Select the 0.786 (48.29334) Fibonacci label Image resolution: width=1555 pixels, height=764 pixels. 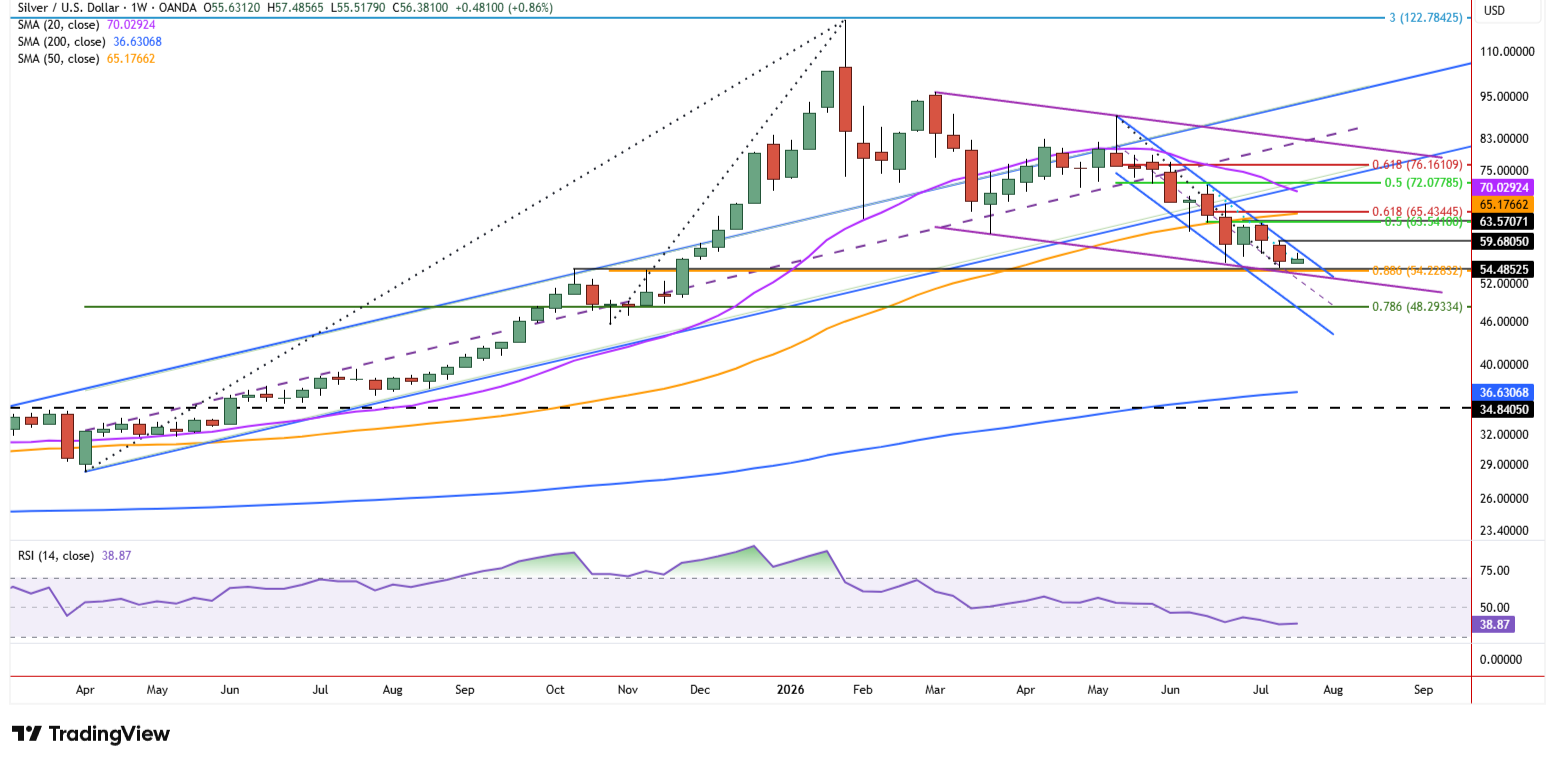click(x=1417, y=307)
